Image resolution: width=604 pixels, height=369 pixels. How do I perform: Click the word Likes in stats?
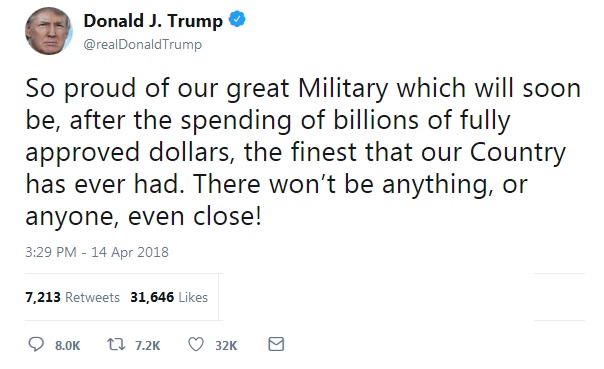point(193,297)
